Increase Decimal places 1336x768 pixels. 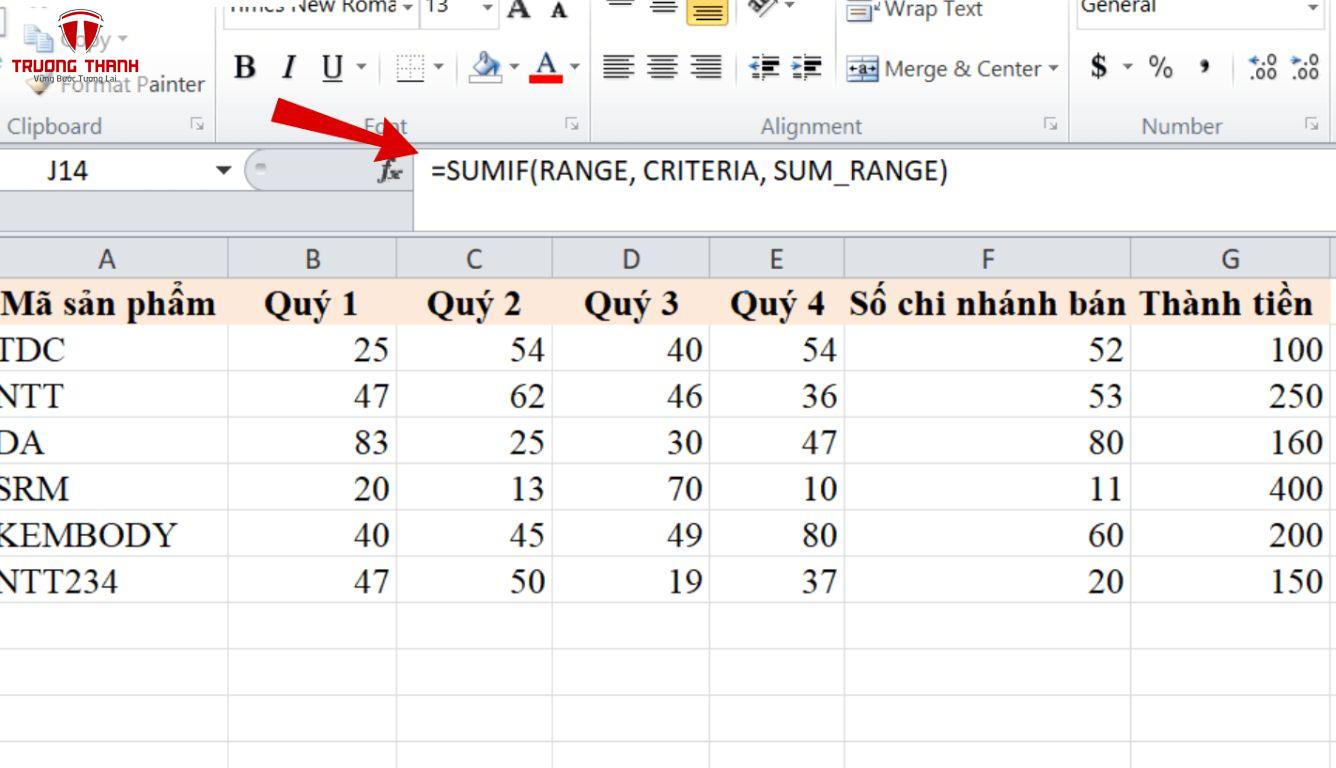1263,67
